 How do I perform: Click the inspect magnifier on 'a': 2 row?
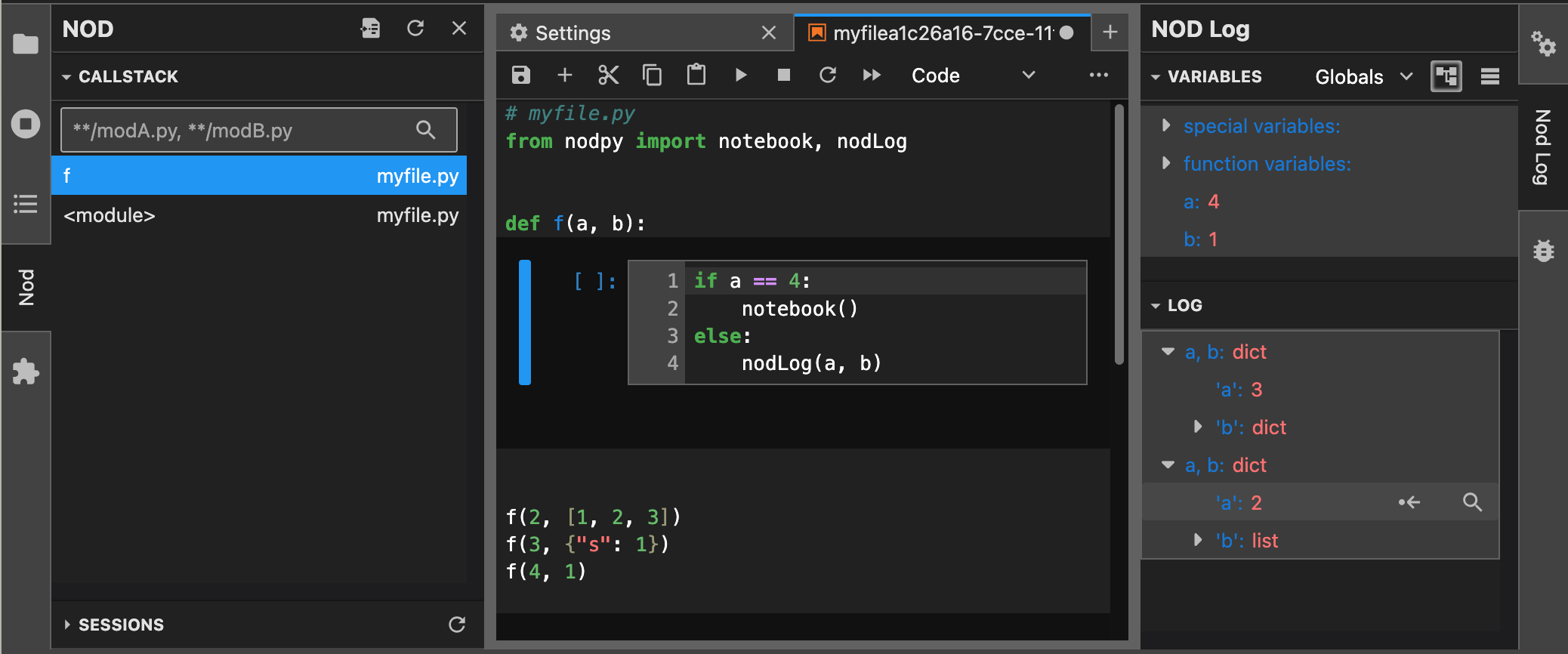1472,502
